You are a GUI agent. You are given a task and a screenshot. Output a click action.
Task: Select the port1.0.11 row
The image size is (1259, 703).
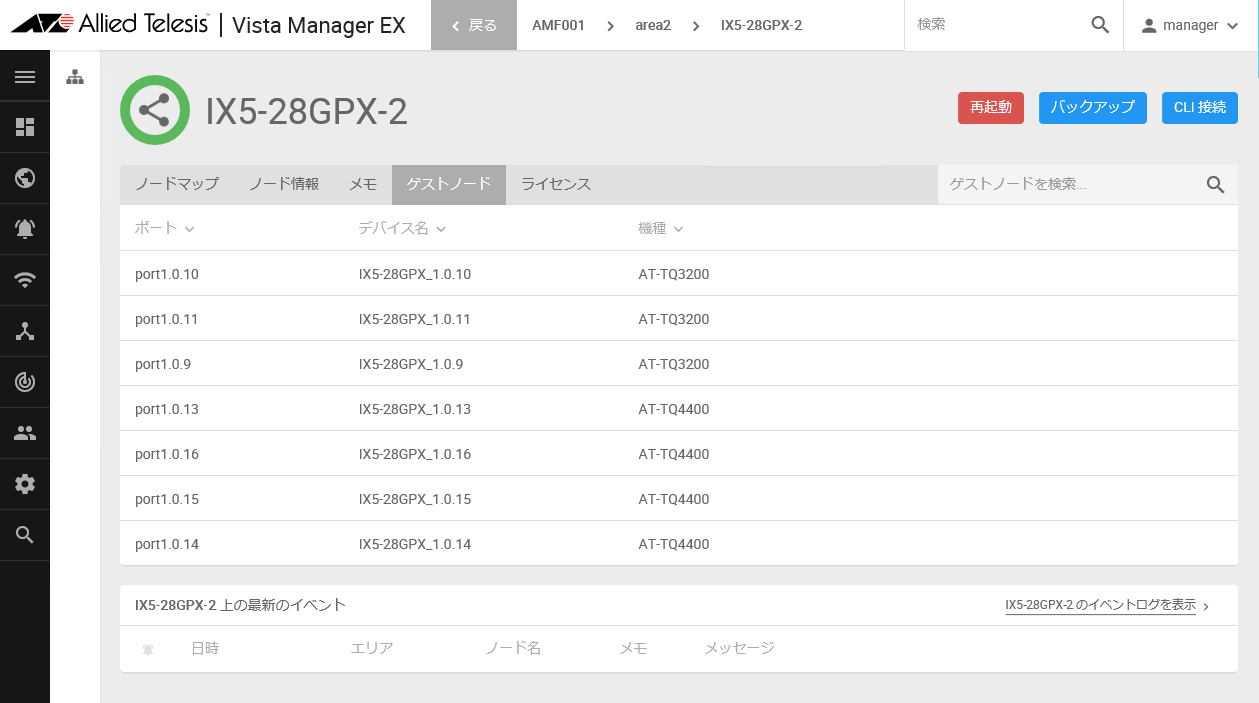(x=679, y=319)
